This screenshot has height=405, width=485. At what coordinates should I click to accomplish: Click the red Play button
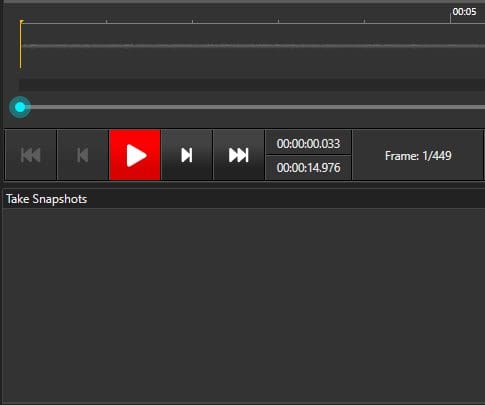(135, 155)
